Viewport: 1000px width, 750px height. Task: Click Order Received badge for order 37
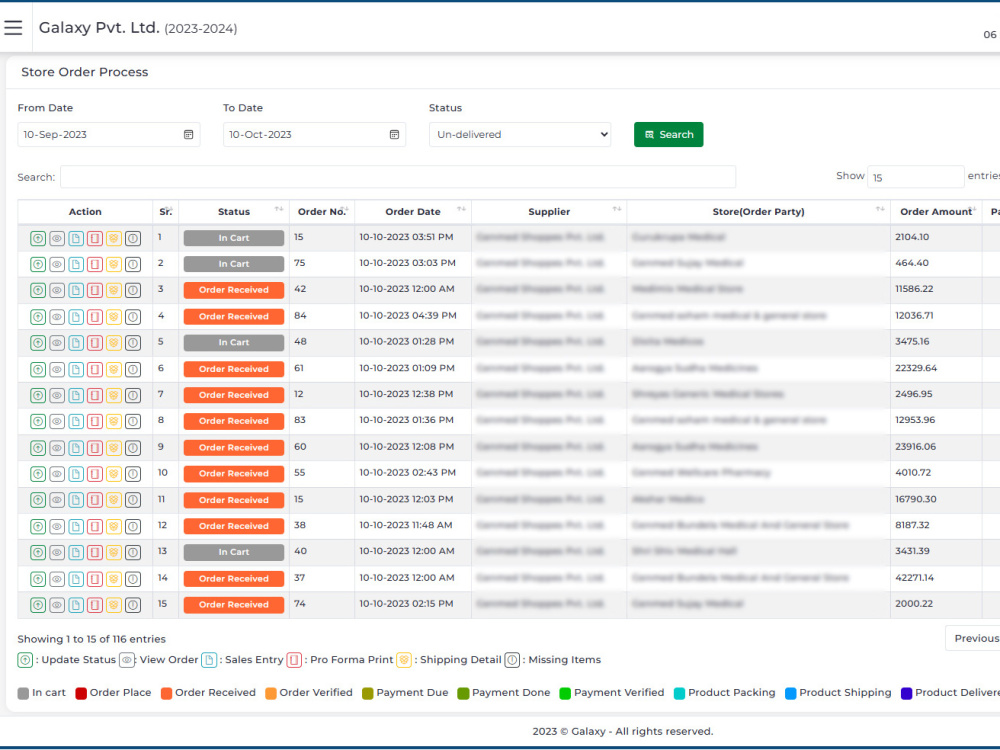[x=233, y=579]
